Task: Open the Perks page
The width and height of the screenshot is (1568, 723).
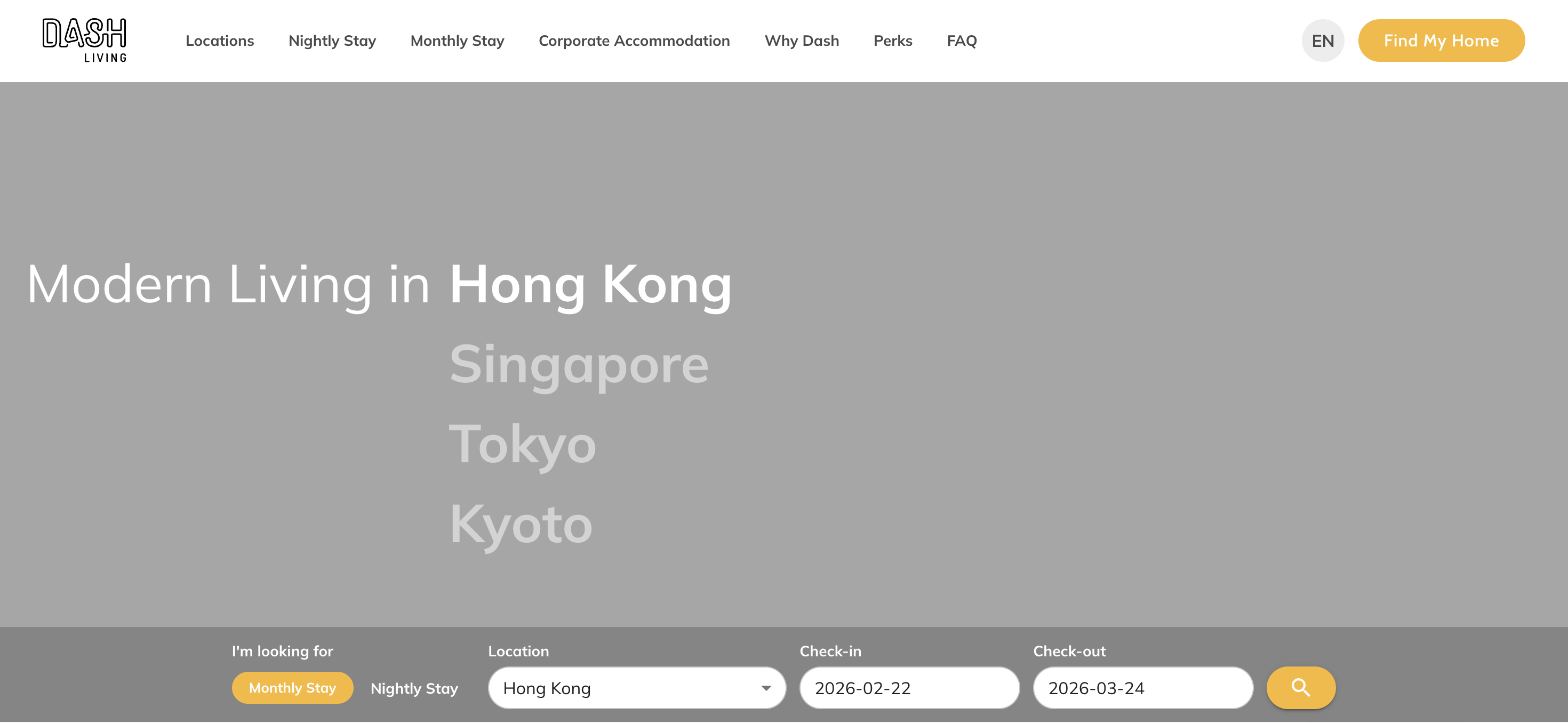Action: tap(892, 41)
